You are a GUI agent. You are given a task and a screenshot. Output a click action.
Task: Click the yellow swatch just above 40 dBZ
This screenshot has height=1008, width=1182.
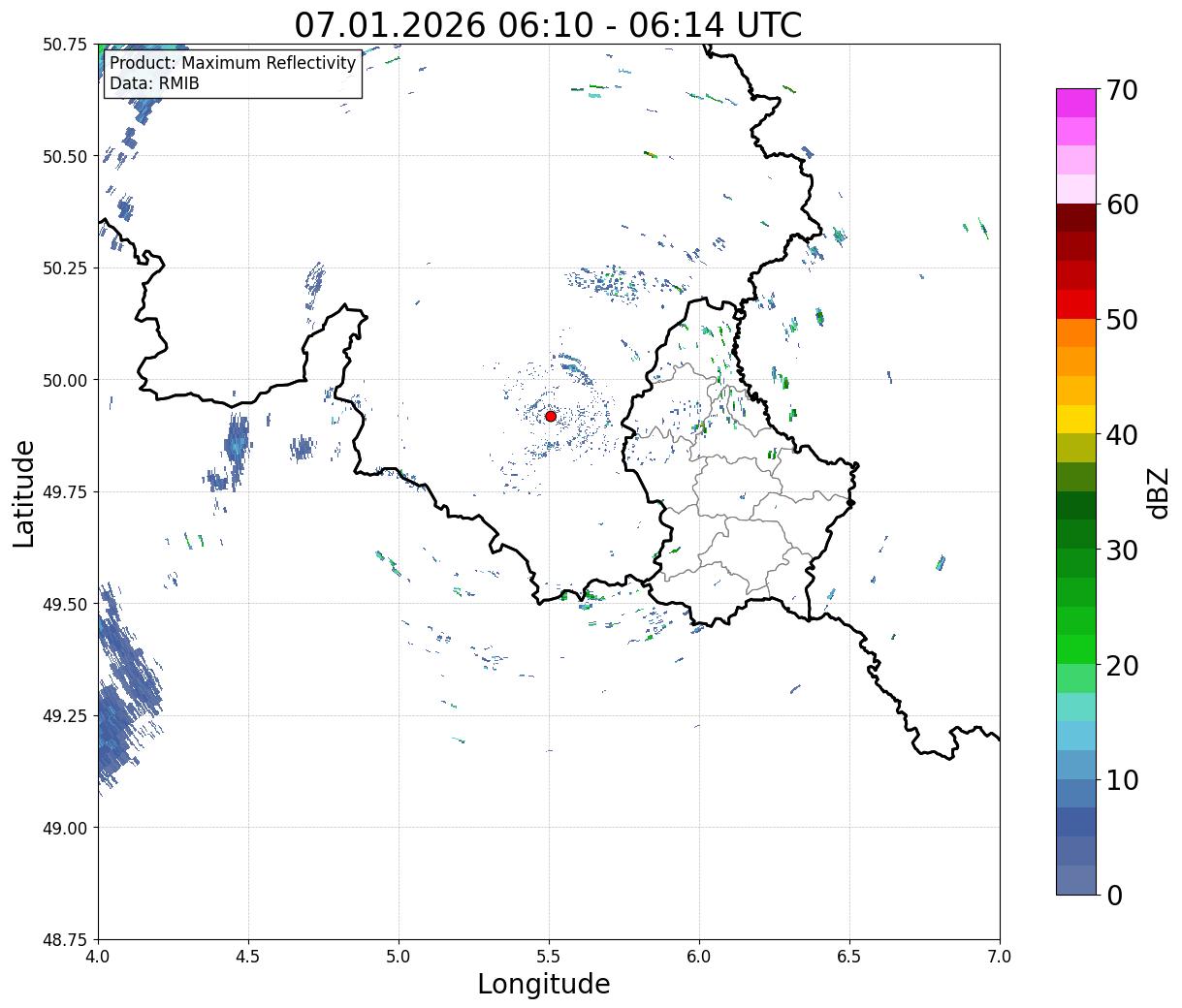(x=1076, y=419)
